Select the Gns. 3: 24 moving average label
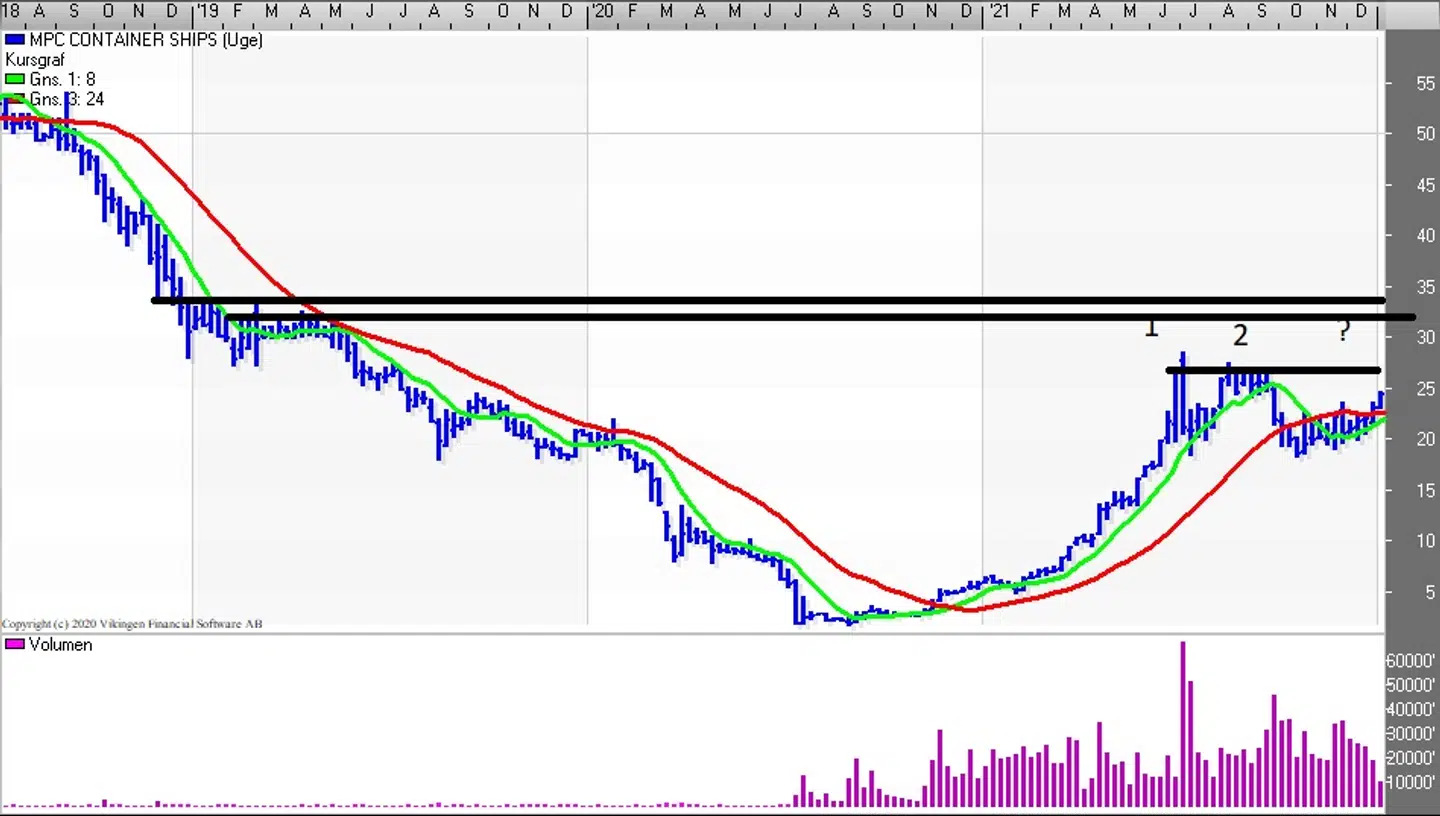 [x=67, y=99]
